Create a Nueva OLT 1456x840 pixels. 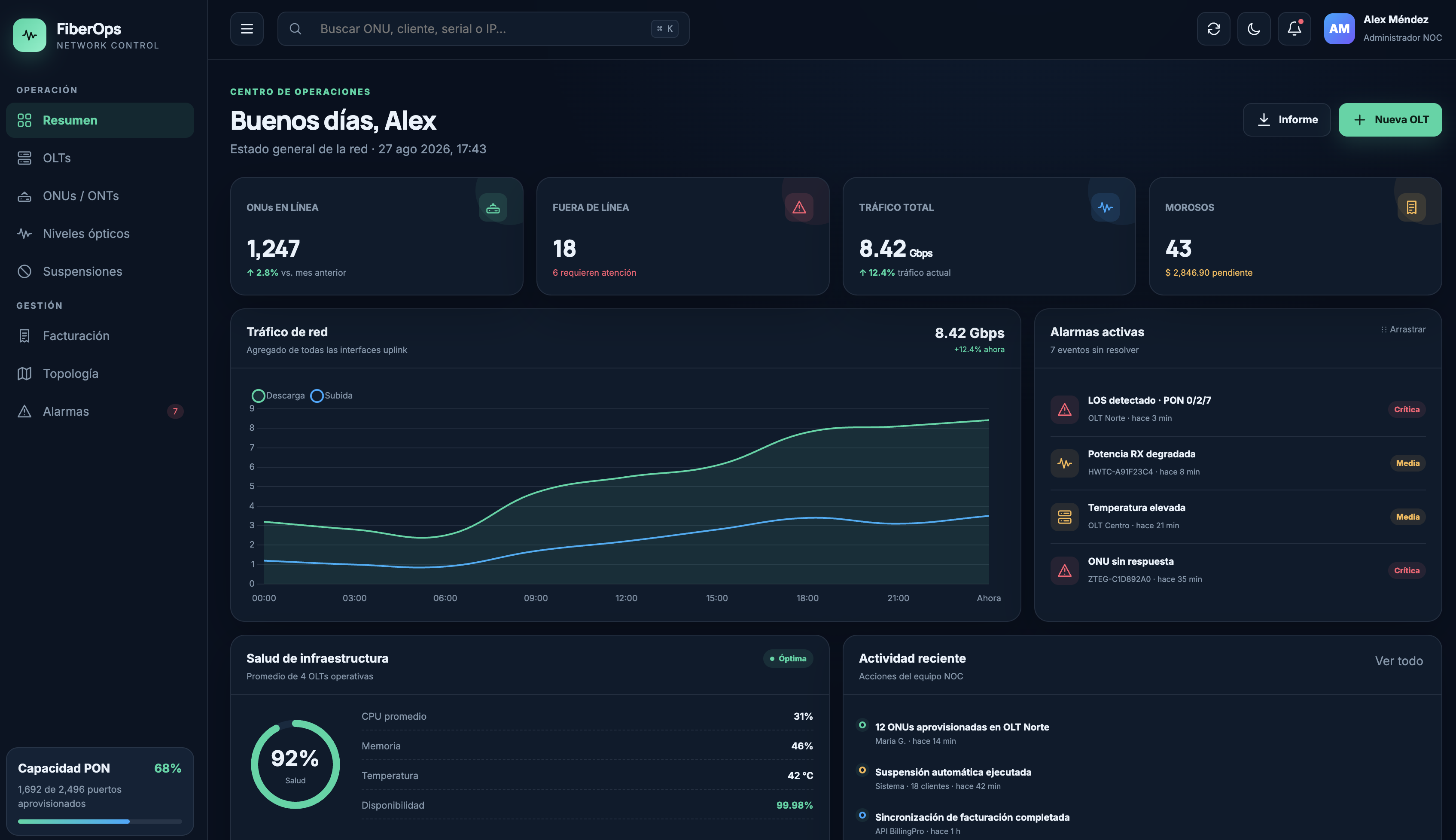tap(1390, 119)
